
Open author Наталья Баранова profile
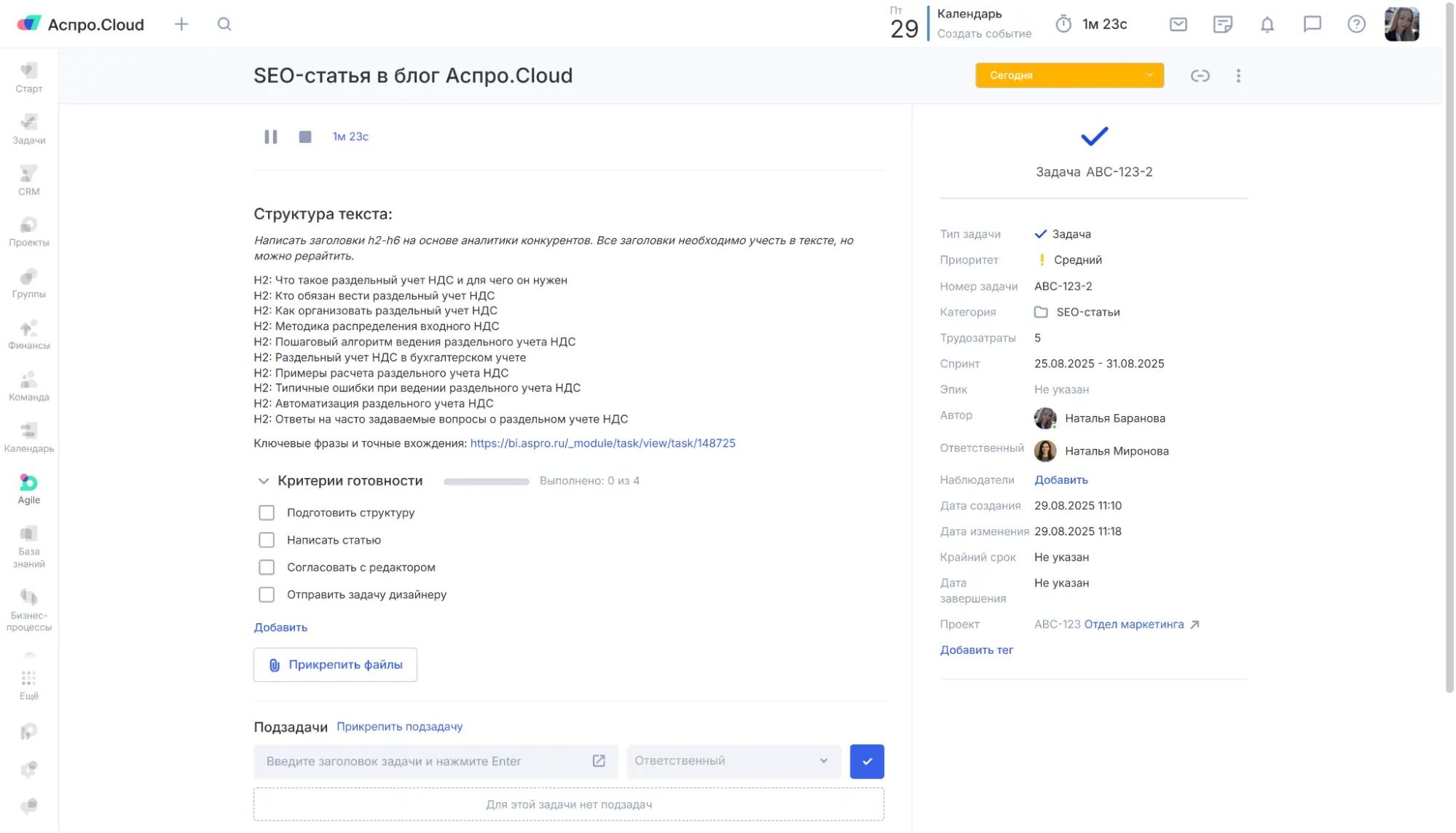pyautogui.click(x=1100, y=418)
